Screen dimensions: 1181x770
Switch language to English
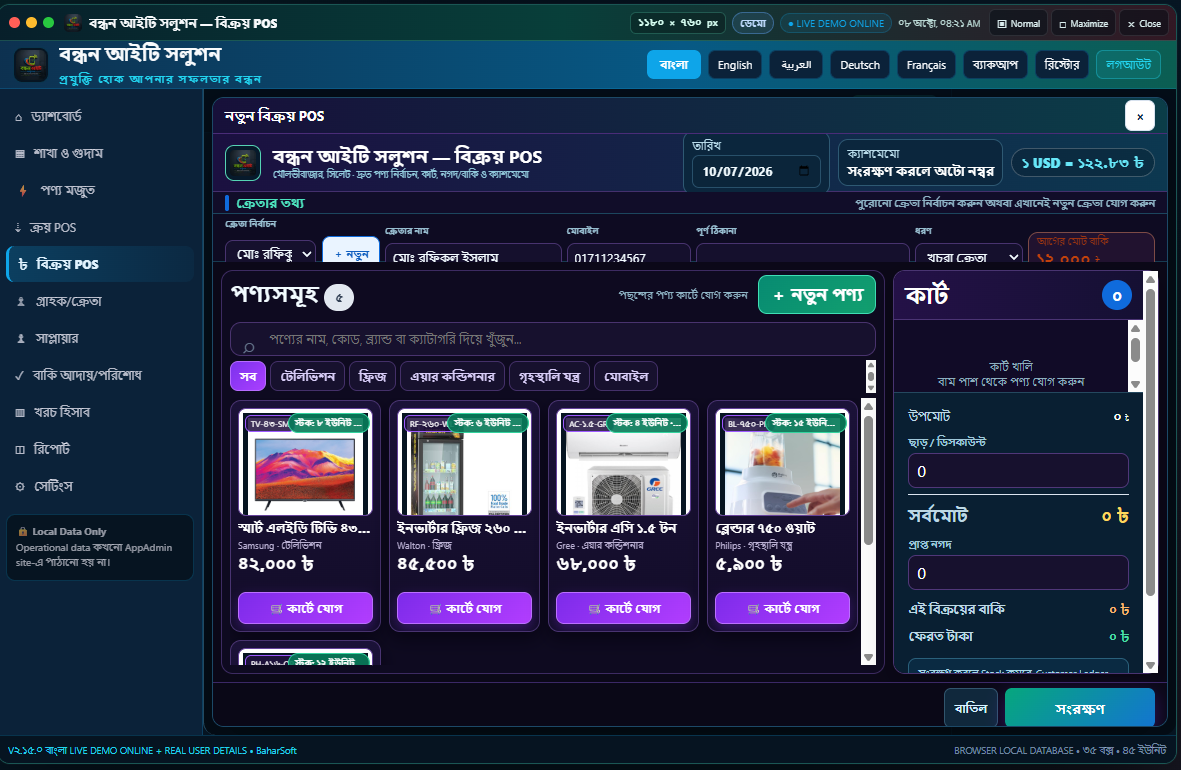point(735,65)
